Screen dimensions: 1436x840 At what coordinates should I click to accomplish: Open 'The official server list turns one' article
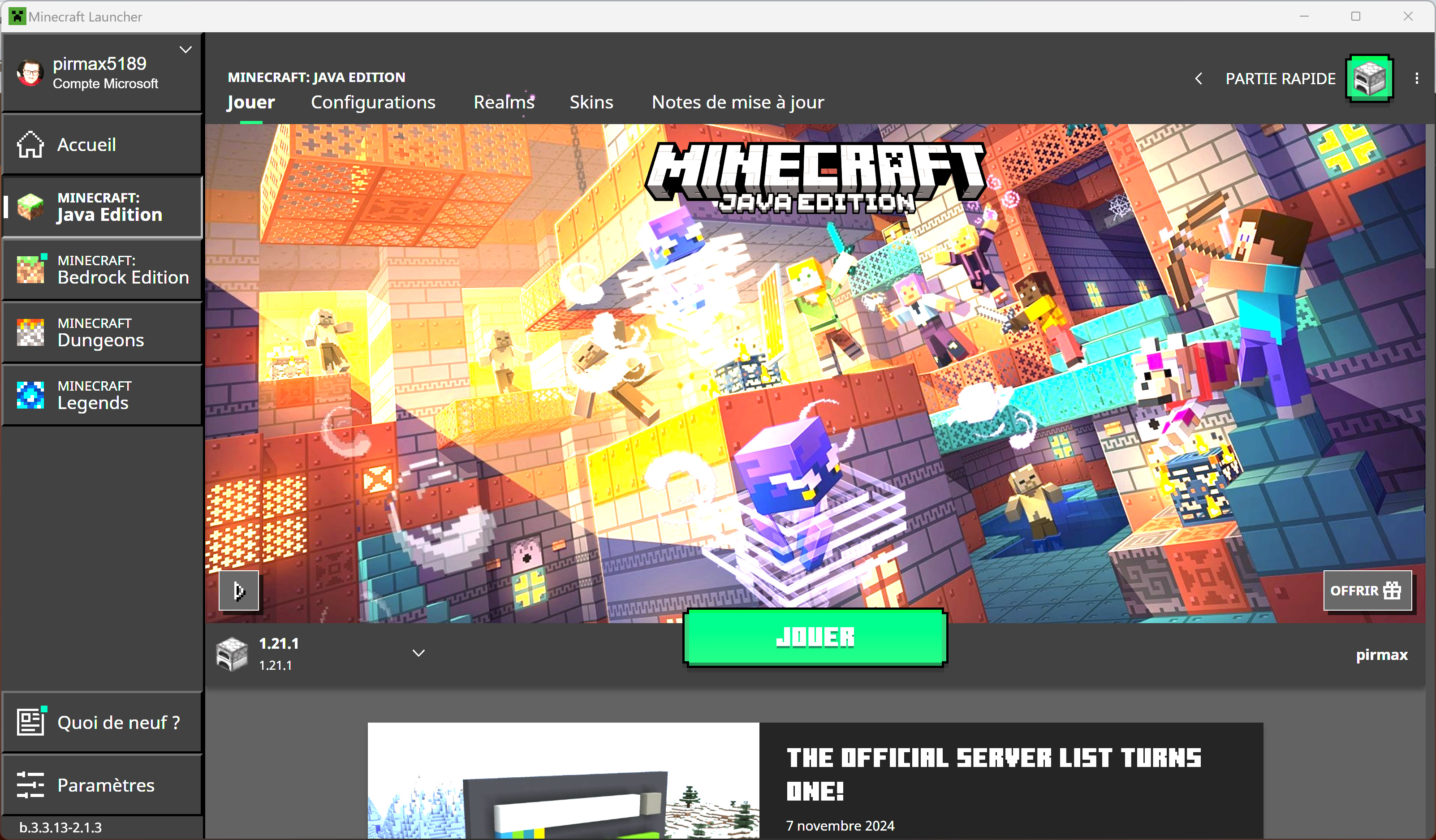993,774
